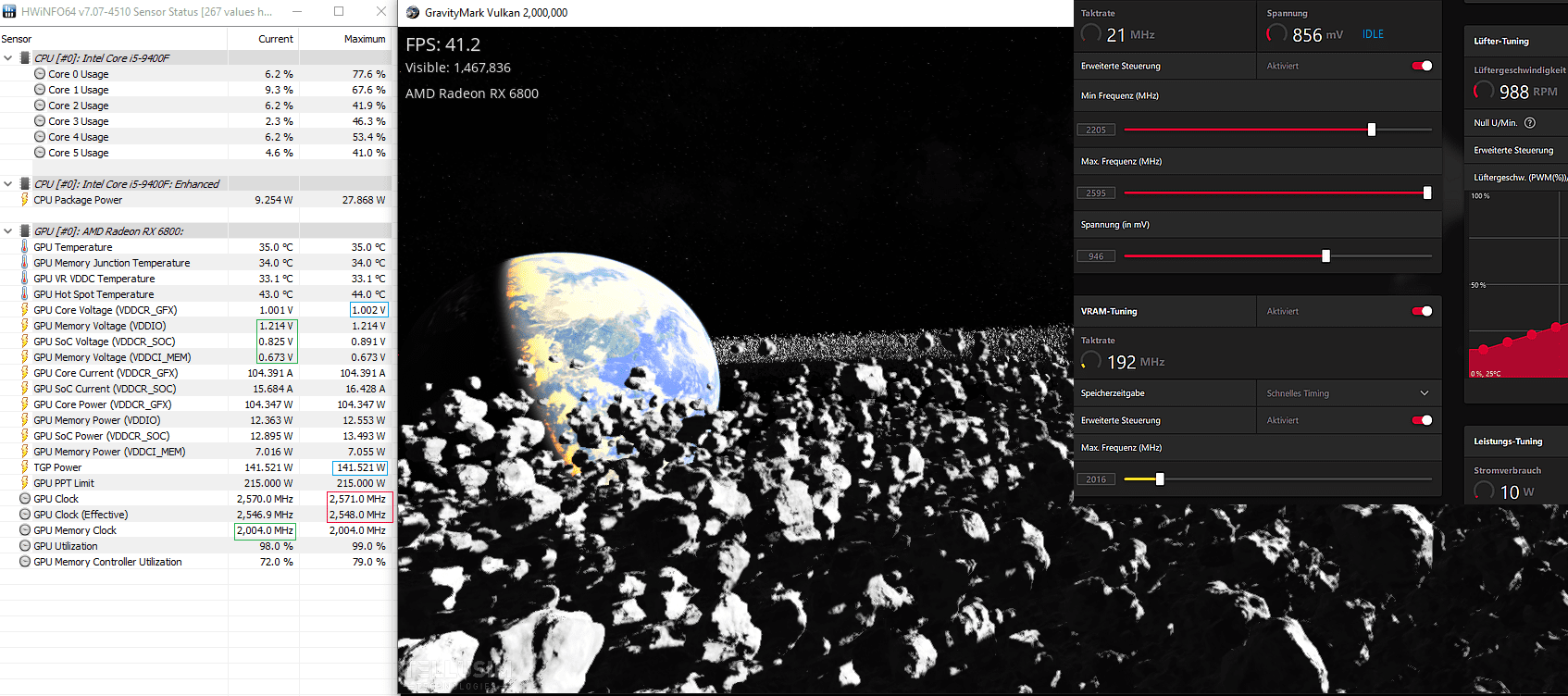The height and width of the screenshot is (696, 1568).
Task: Click the lightning icon beside TGP Power
Action: point(25,467)
